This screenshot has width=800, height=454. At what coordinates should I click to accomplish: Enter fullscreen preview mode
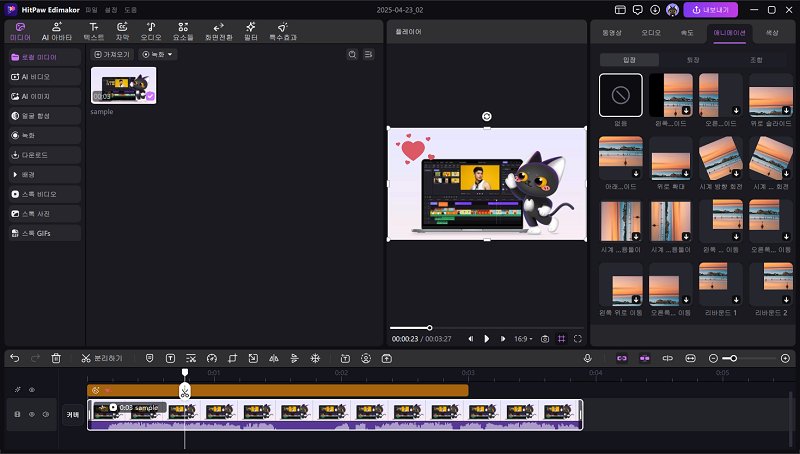(578, 339)
